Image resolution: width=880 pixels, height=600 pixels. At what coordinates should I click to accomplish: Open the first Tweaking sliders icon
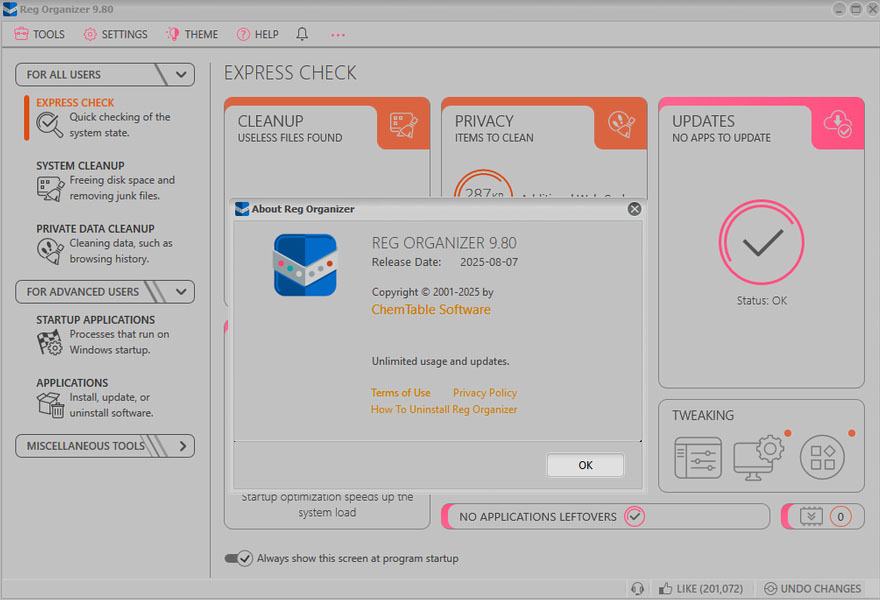tap(698, 458)
